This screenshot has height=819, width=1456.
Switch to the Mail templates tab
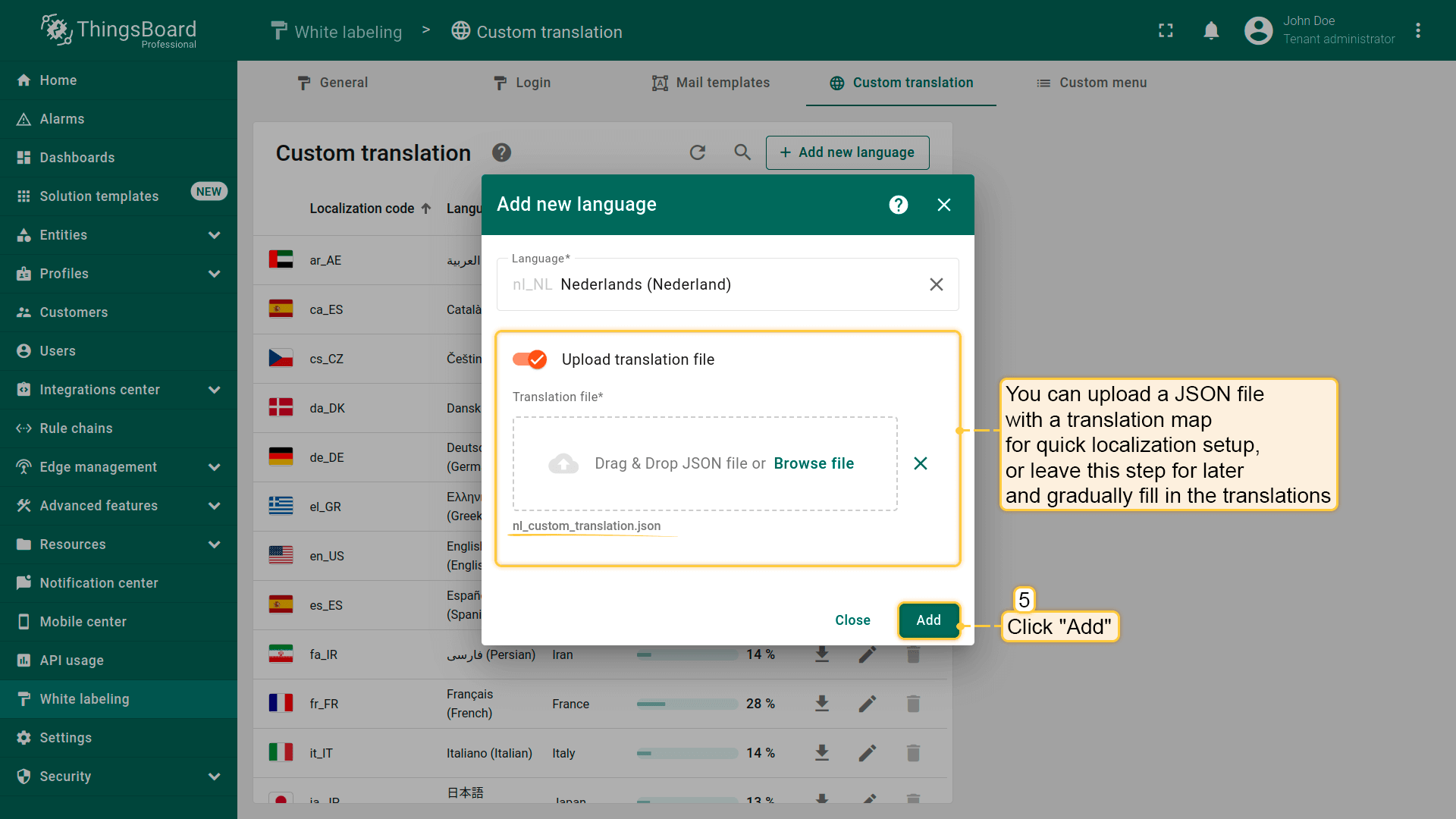click(x=711, y=83)
